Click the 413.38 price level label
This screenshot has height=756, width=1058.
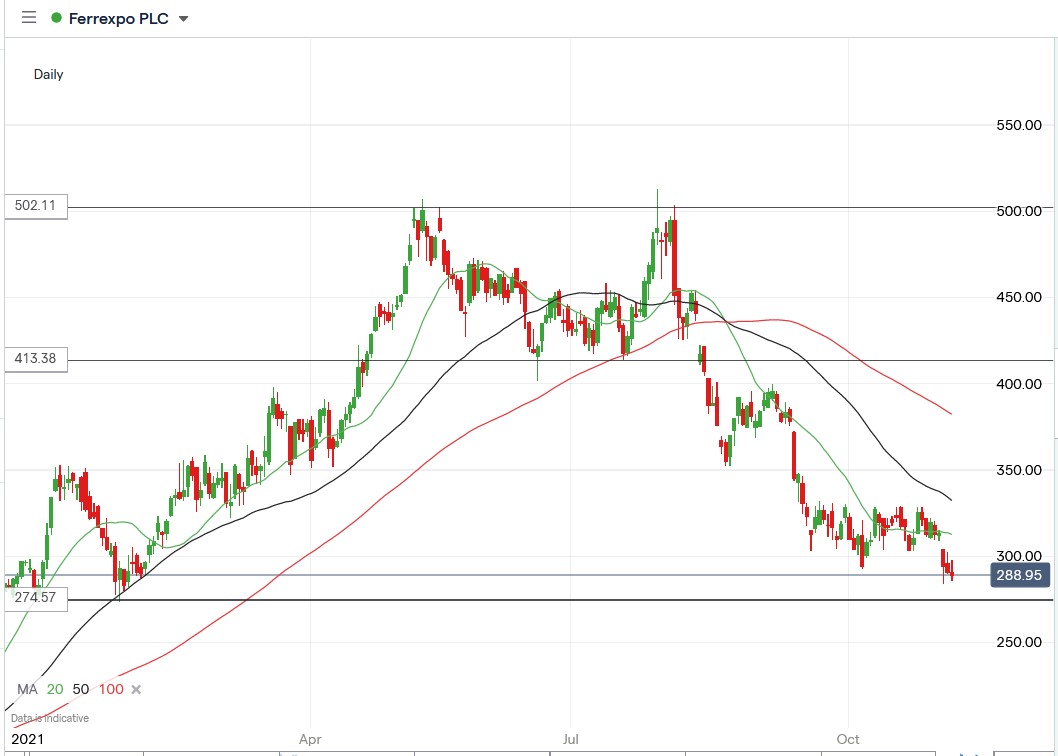(33, 360)
